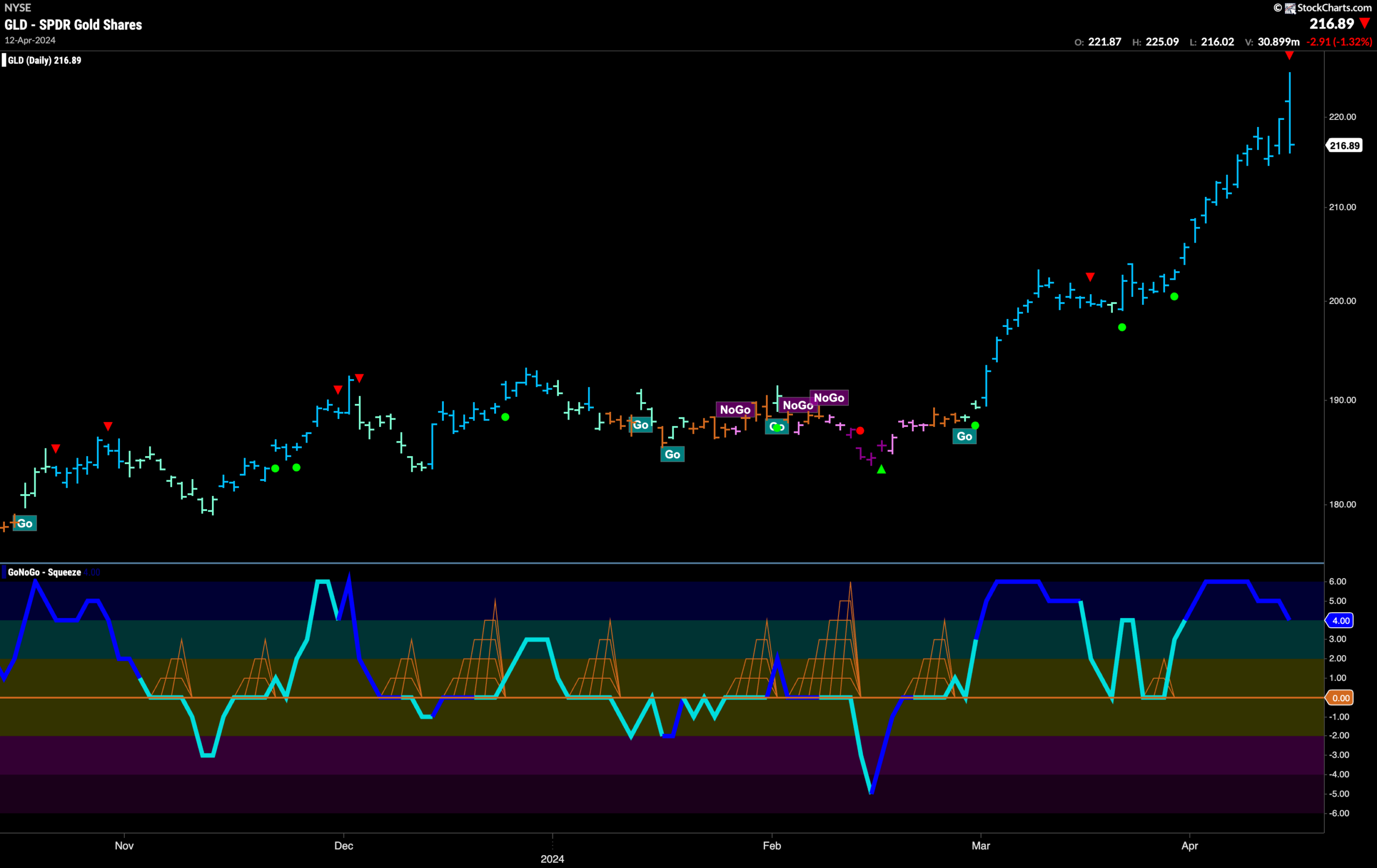This screenshot has width=1377, height=868.
Task: Click the green up triangle below the February low
Action: 881,469
